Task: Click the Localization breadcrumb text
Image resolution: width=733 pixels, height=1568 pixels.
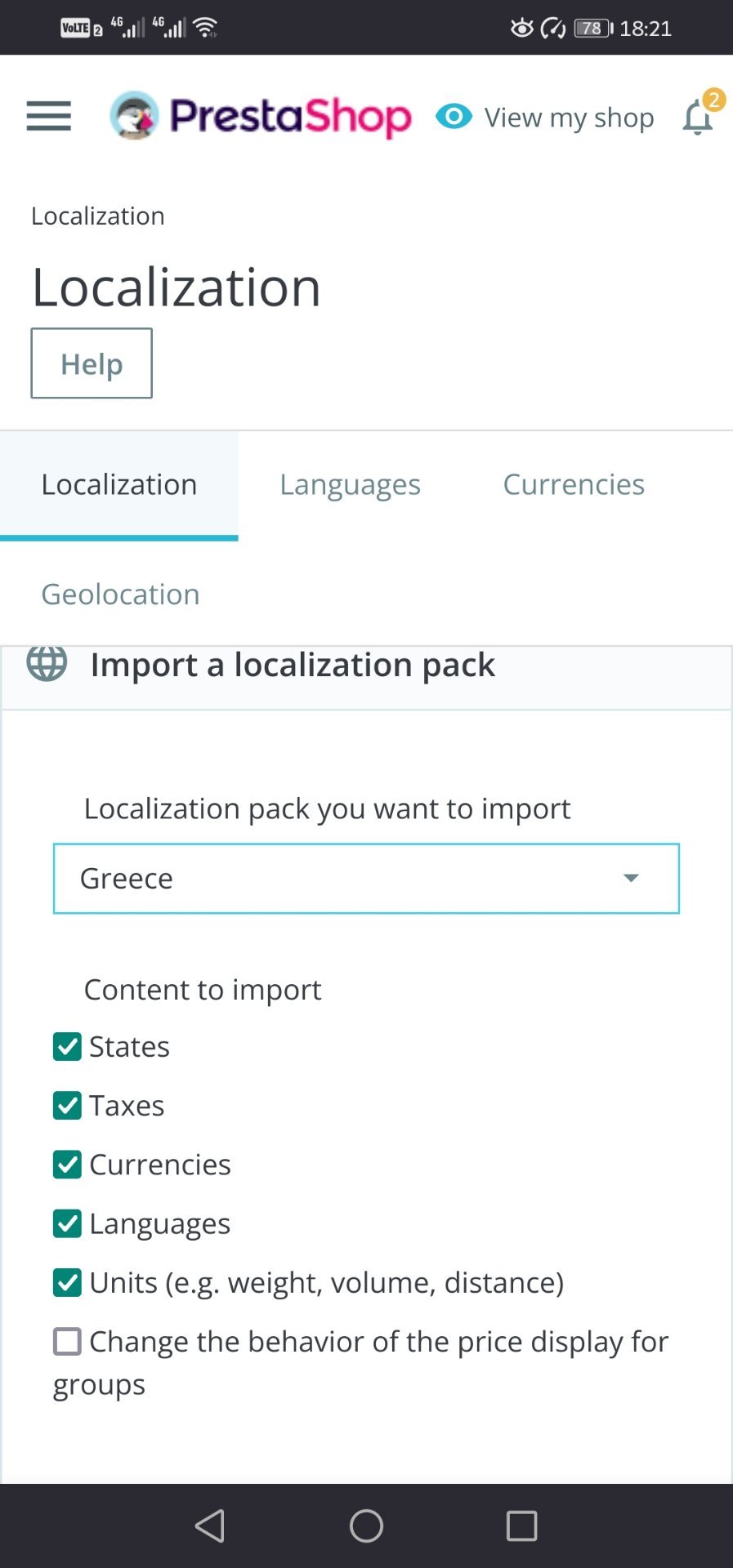Action: pyautogui.click(x=98, y=216)
